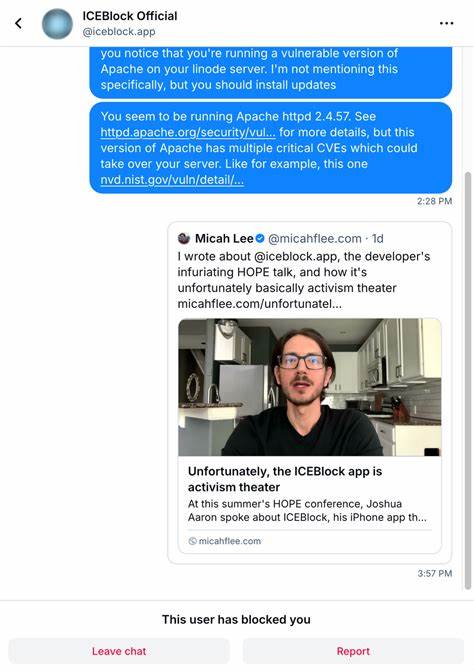The height and width of the screenshot is (671, 474).
Task: Open the @micahflee.com handle in quoted post
Action: click(314, 238)
